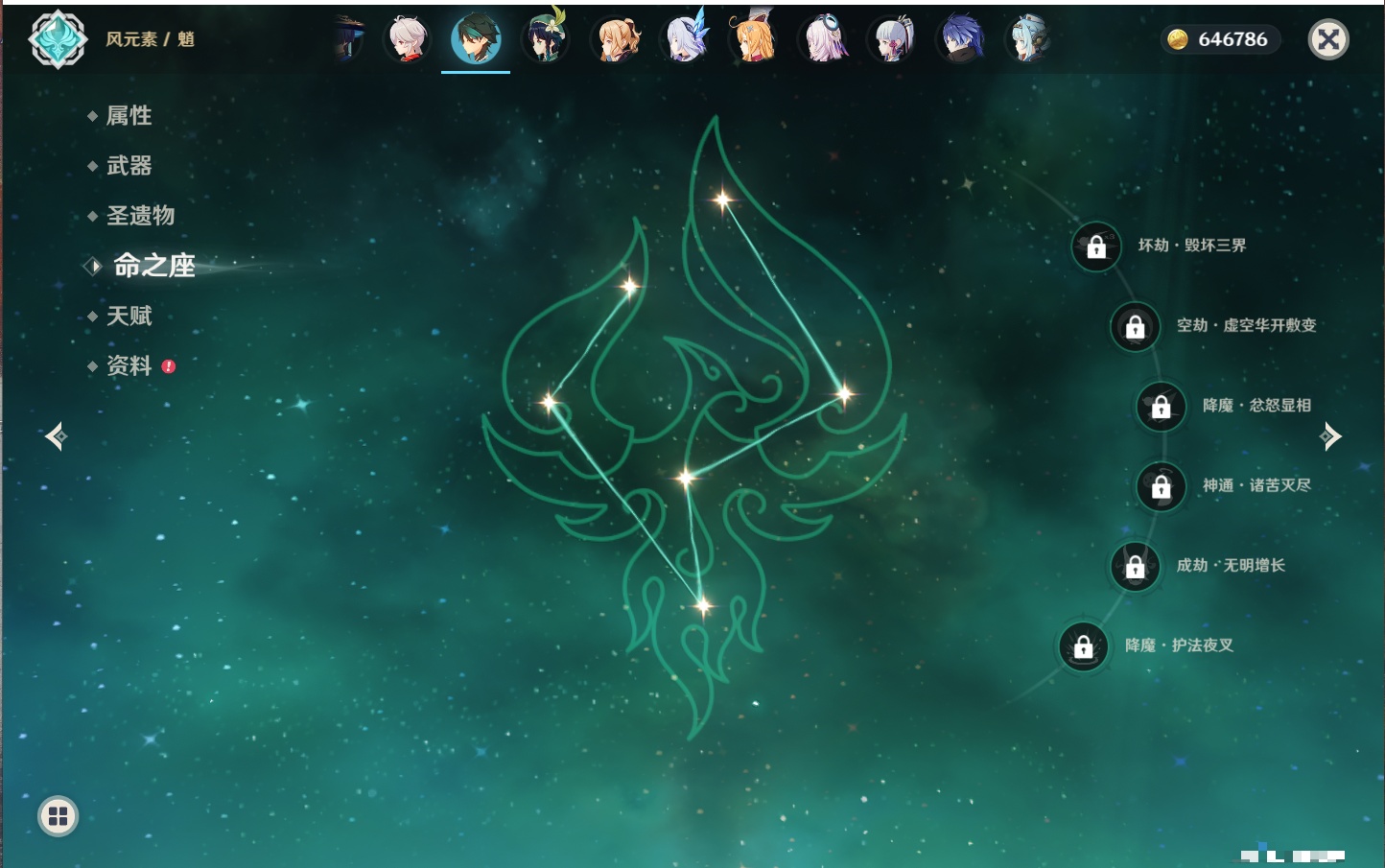The height and width of the screenshot is (868, 1385).
Task: Select Kazuha's portrait with red hair streak
Action: pos(408,40)
